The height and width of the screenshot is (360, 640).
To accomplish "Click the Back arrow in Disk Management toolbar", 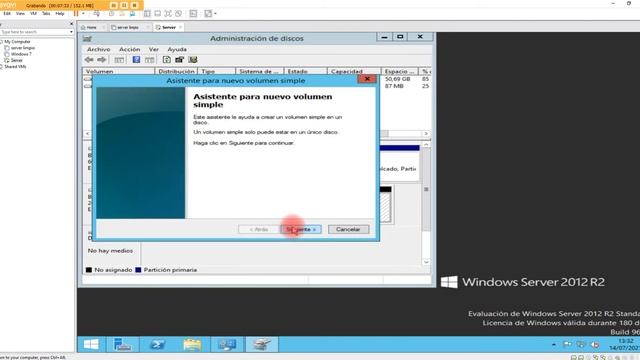I will [89, 60].
